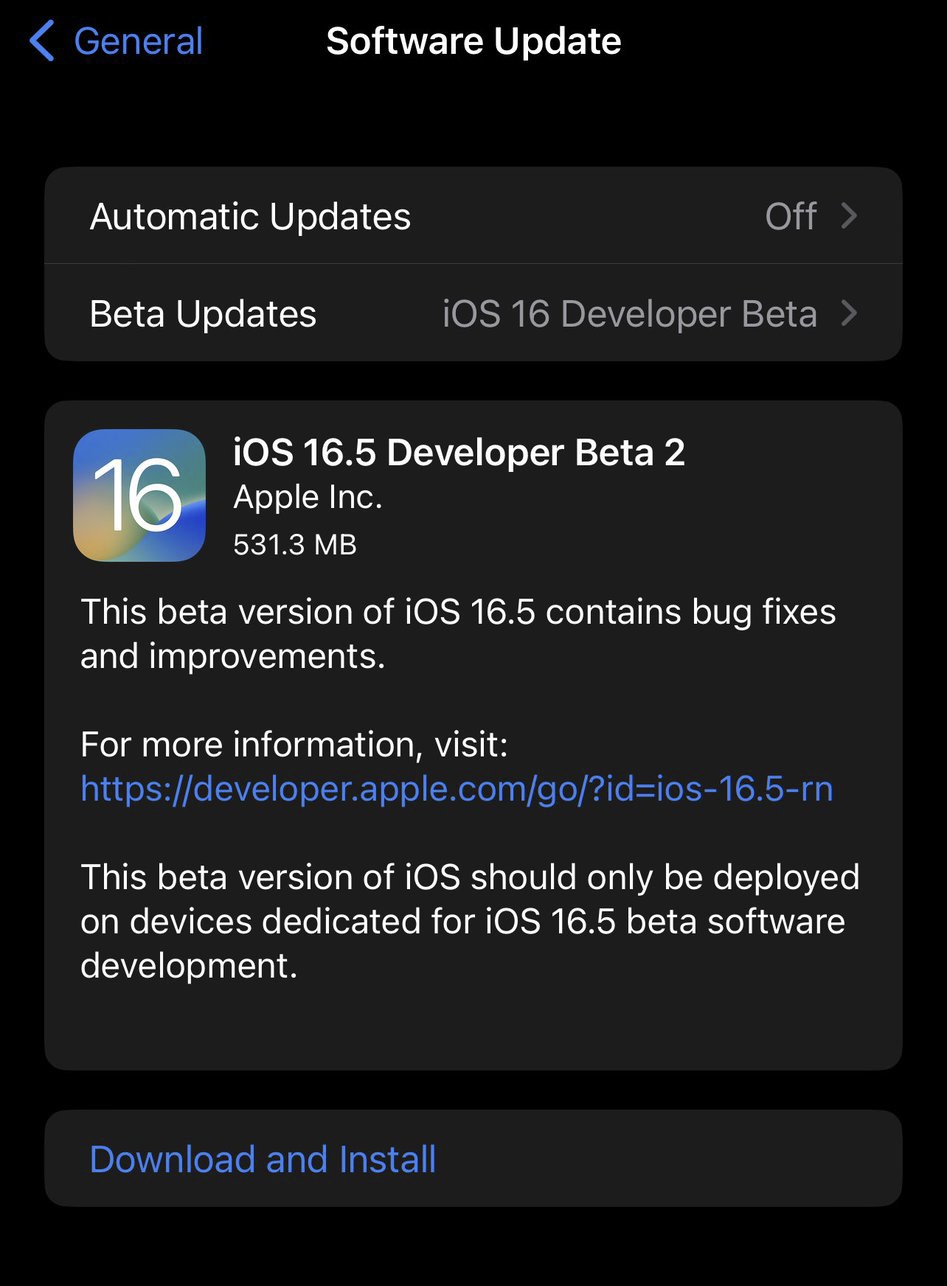Click the 'and improvements.' text line
The width and height of the screenshot is (947, 1286).
232,657
